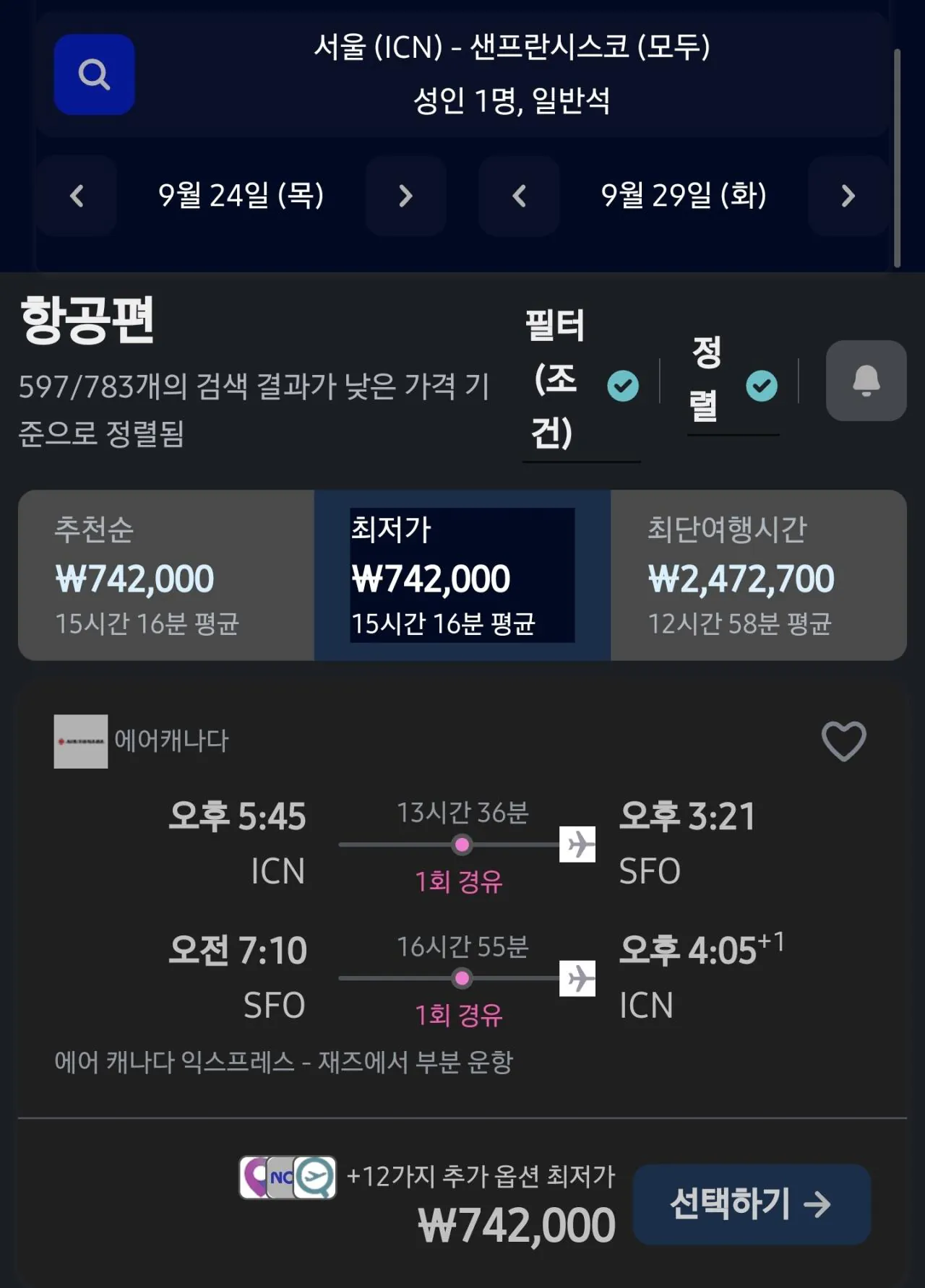Select the 최단여행시간 shortest travel tab
Screen dimensions: 925x1288
(758, 575)
